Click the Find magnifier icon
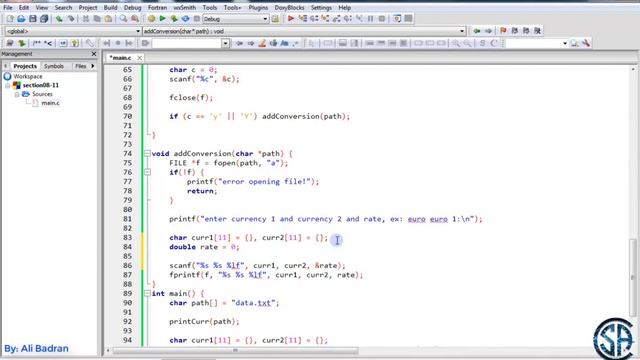 click(x=123, y=19)
